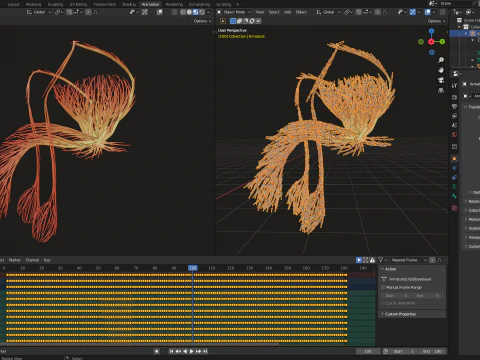Screen dimensions: 480x360
Task: Enable the Manual Frame Range checkbox
Action: pyautogui.click(x=383, y=287)
